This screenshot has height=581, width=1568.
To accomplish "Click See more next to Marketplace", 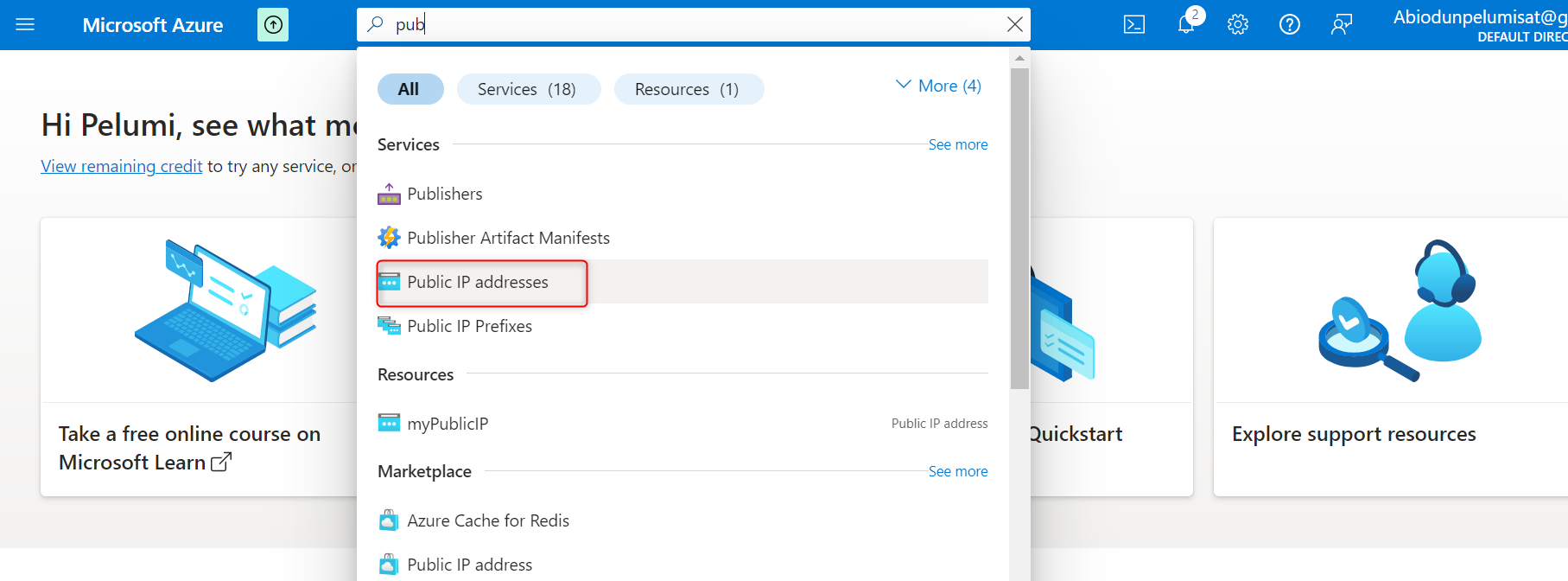I will click(958, 471).
